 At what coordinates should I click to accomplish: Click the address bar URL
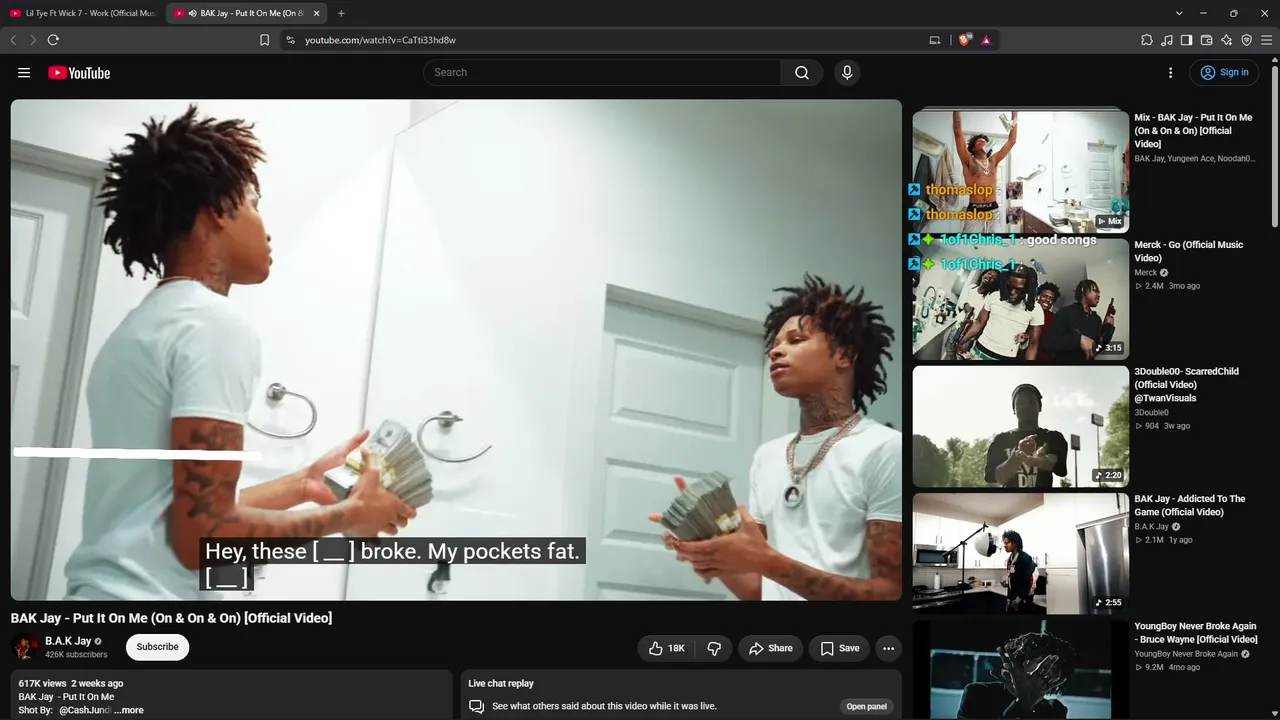coord(380,40)
